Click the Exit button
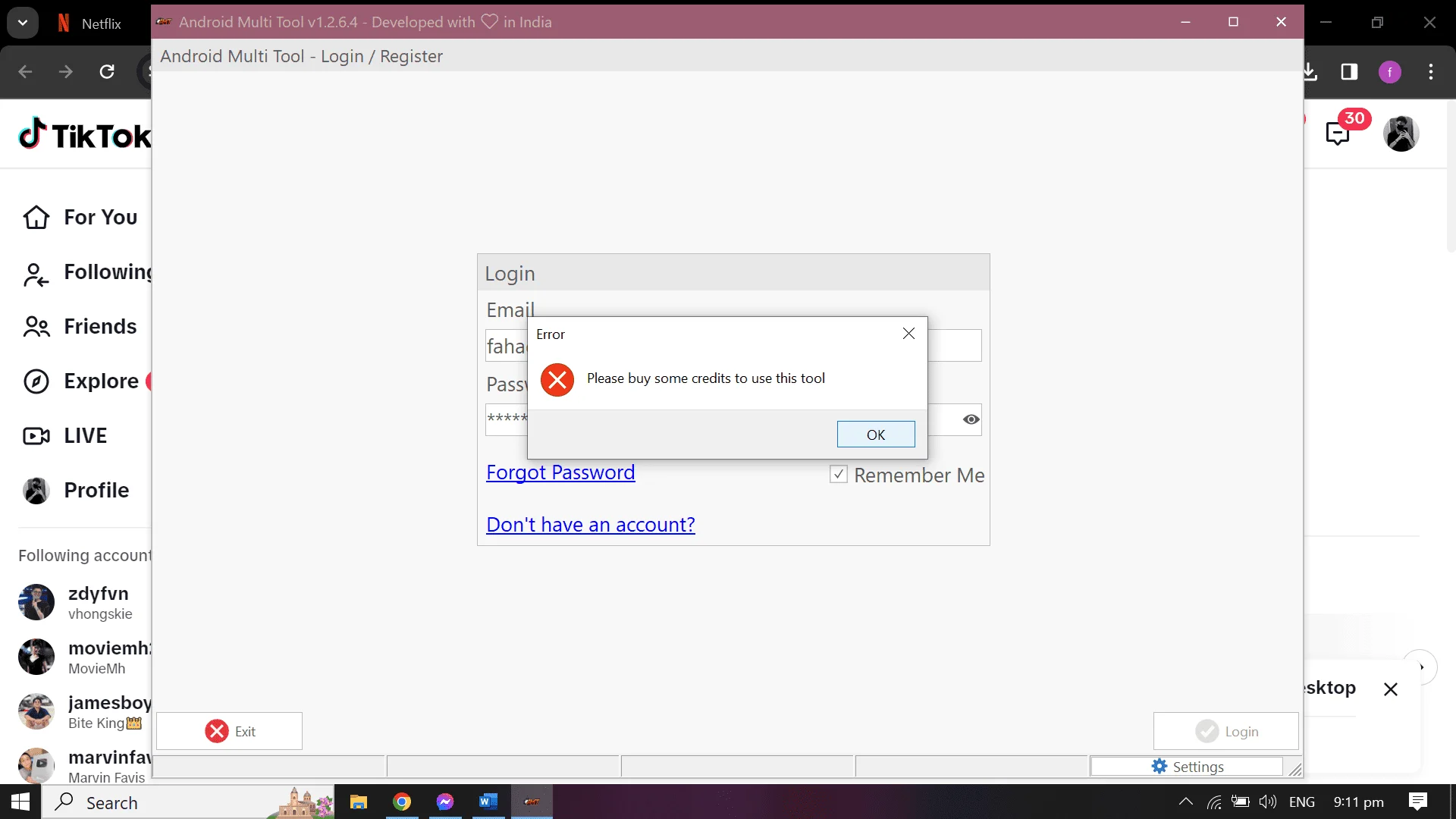 229,731
